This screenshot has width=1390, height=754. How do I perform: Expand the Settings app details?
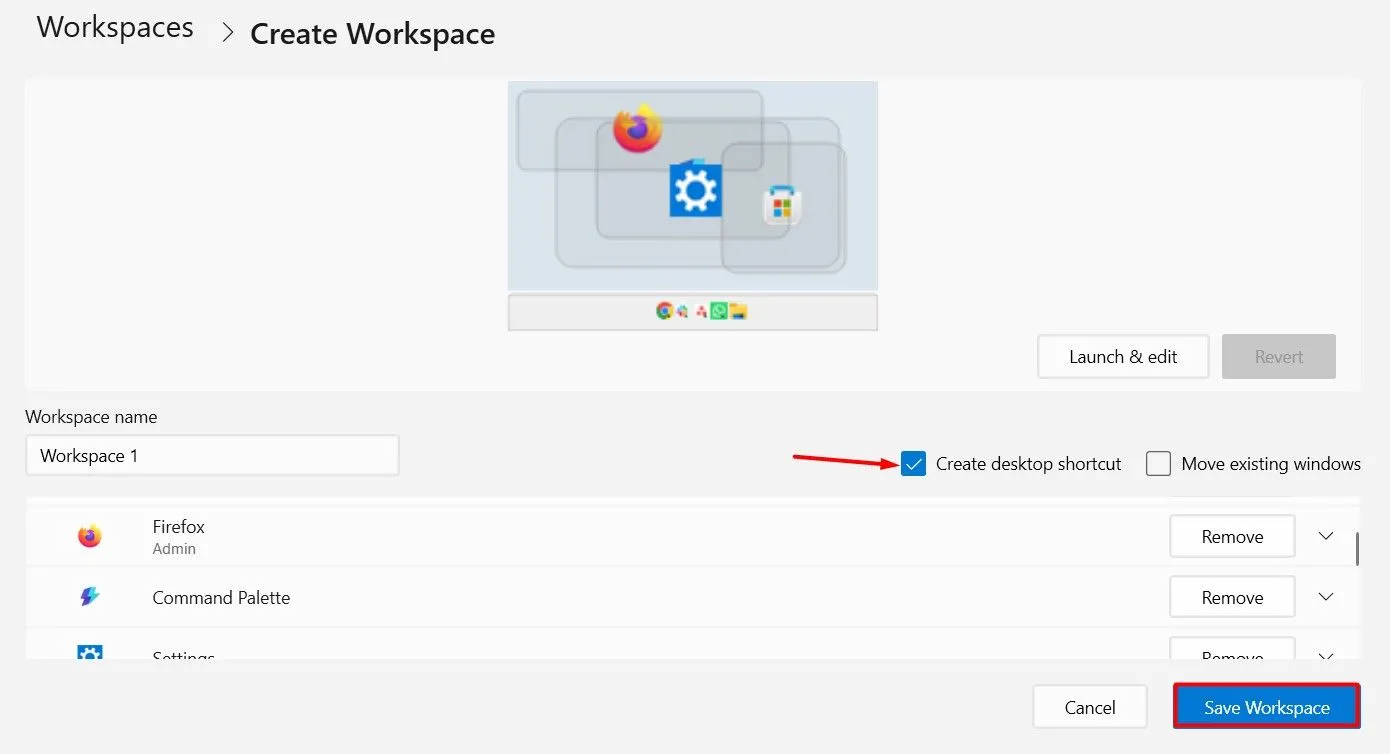point(1326,655)
